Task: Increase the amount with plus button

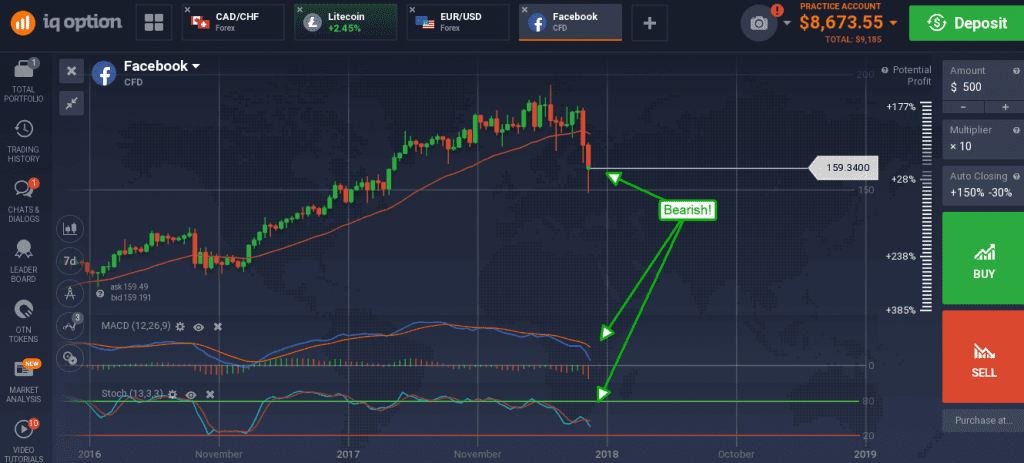Action: point(1004,107)
